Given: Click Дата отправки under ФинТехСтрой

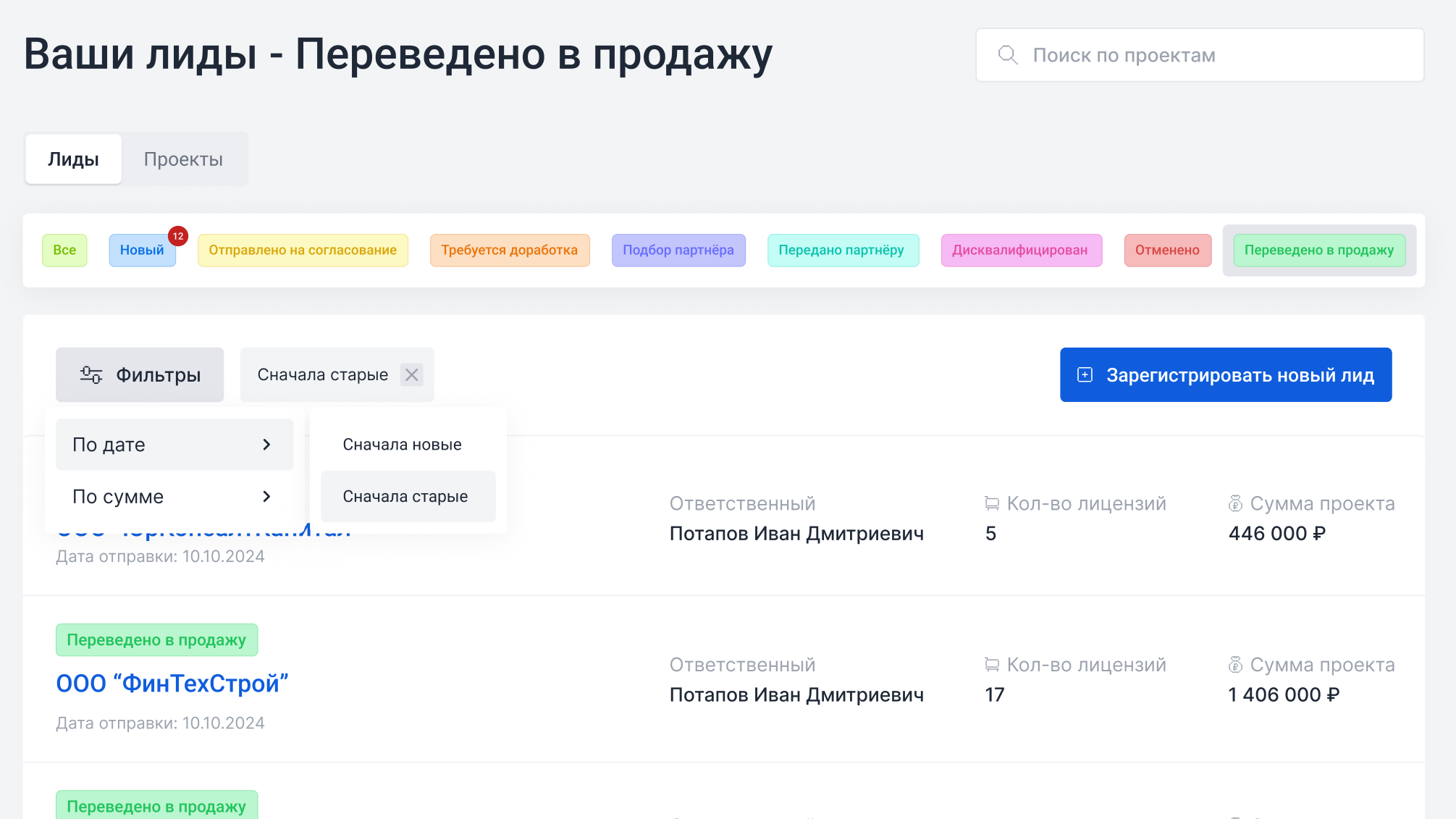Looking at the screenshot, I should [x=160, y=723].
